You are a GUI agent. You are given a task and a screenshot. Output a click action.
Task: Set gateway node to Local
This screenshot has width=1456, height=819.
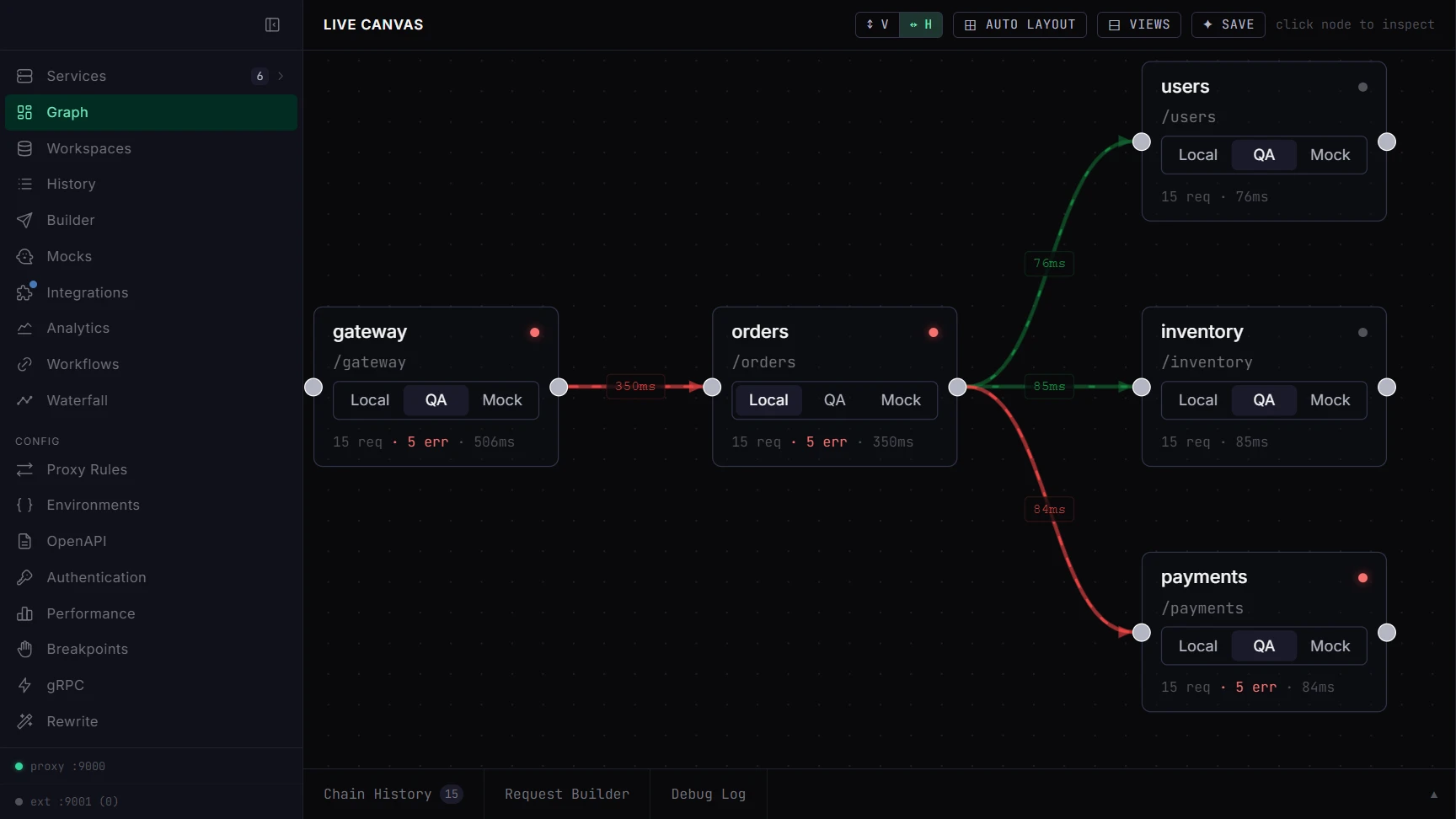point(370,400)
